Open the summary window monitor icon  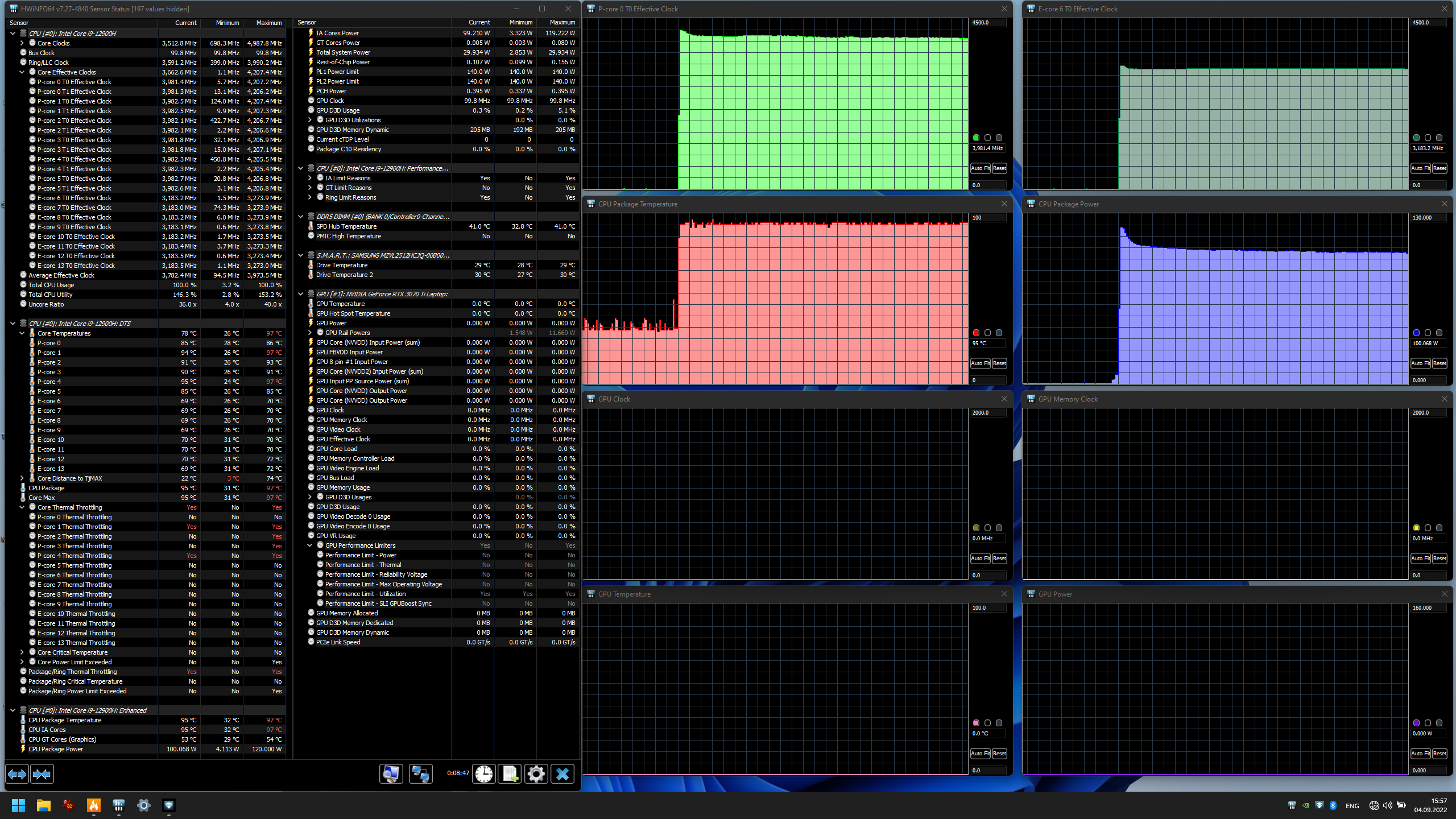(x=391, y=773)
